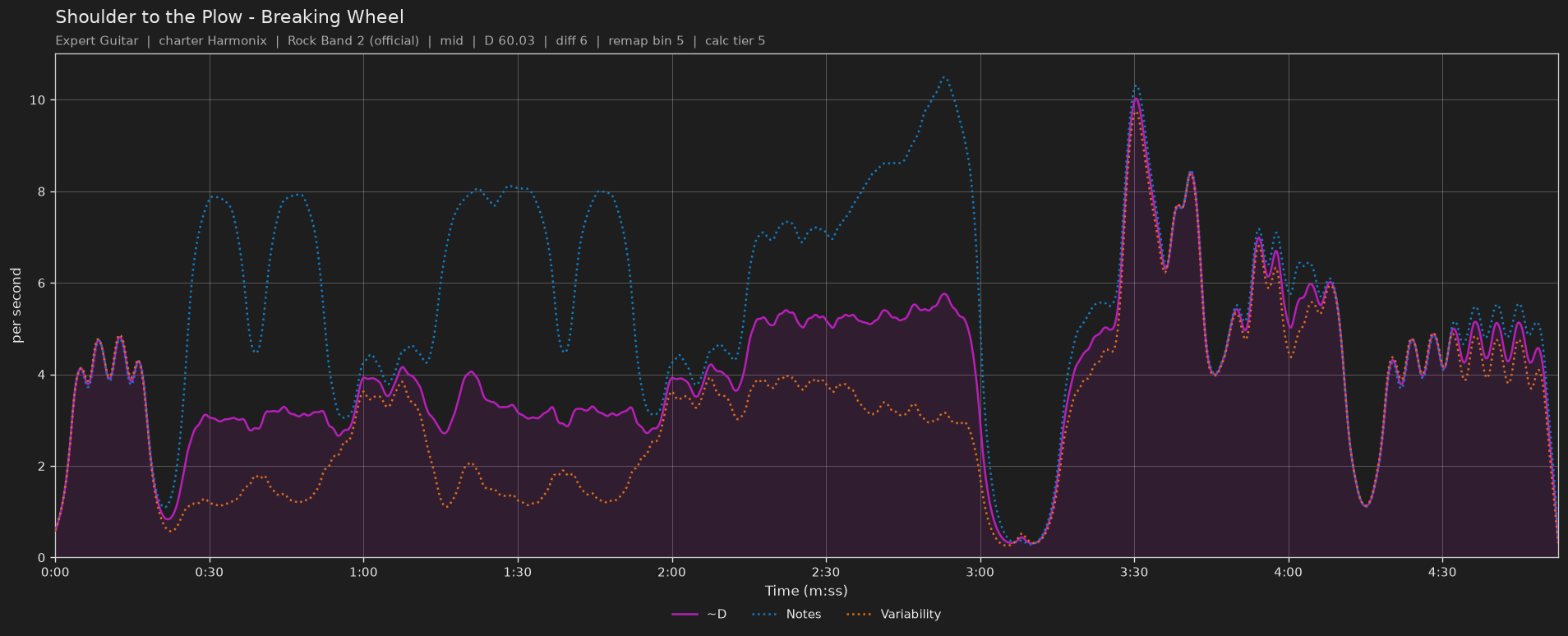Image resolution: width=1568 pixels, height=636 pixels.
Task: Click the chart title 'Shoulder to the Plow - Breaking Wheel'
Action: 229,17
